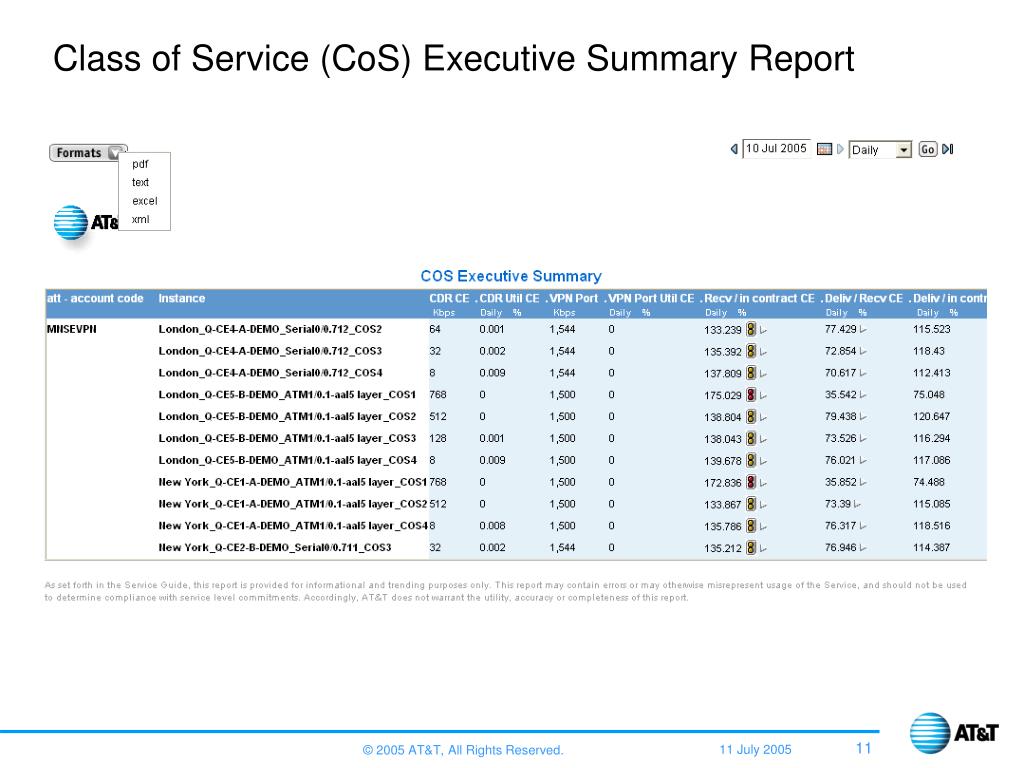This screenshot has height=768, width=1024.
Task: Click the traffic light icon beside 135.392
Action: [751, 351]
